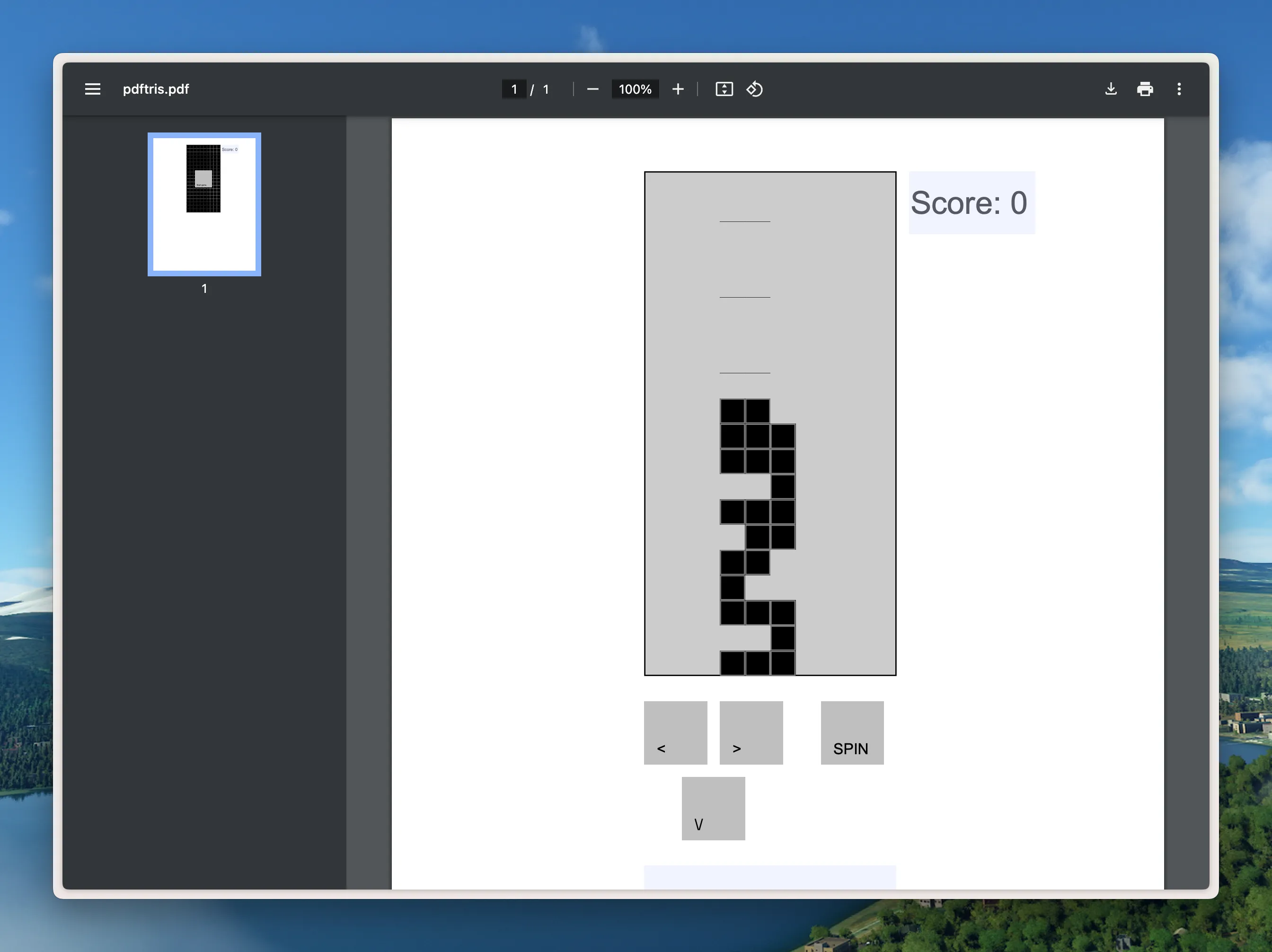This screenshot has height=952, width=1272.
Task: Click the fit to page icon
Action: click(x=724, y=89)
